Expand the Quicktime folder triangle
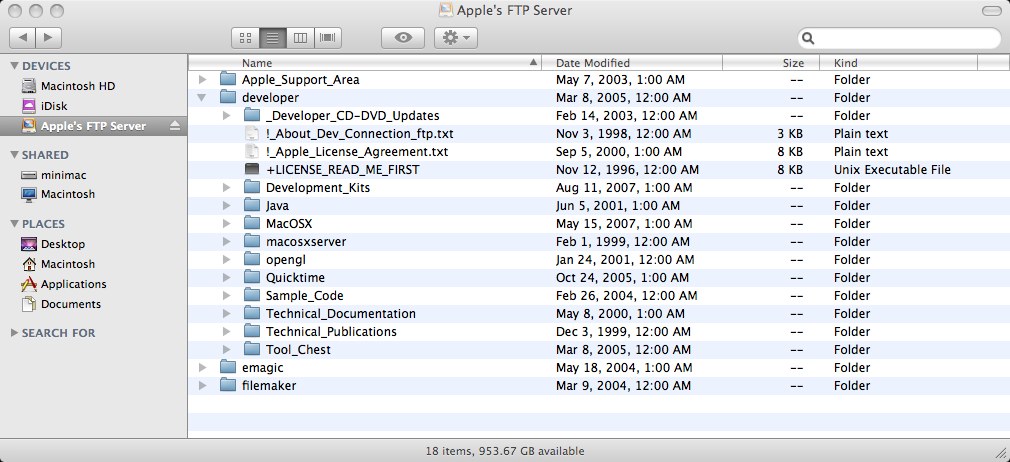This screenshot has width=1010, height=462. click(x=227, y=278)
